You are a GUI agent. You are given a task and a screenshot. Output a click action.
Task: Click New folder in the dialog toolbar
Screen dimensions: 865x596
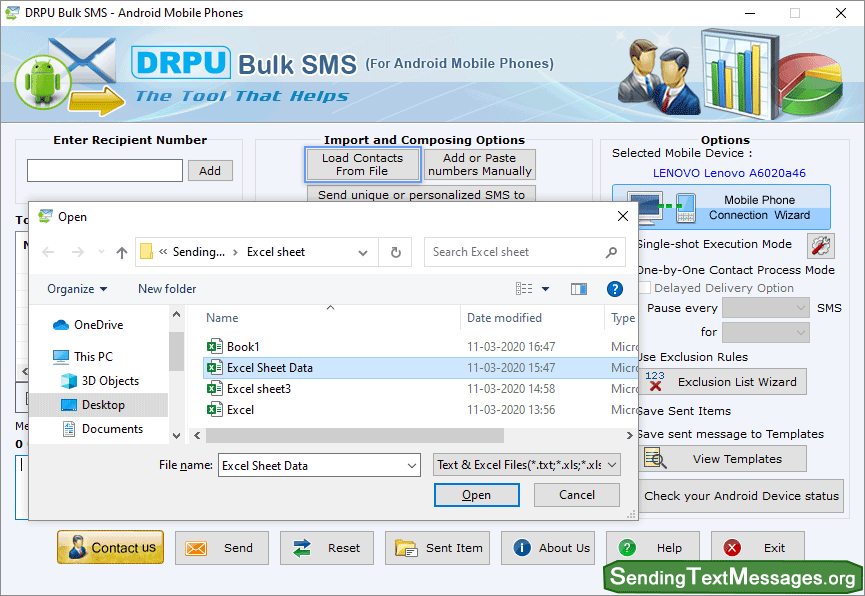(x=167, y=289)
